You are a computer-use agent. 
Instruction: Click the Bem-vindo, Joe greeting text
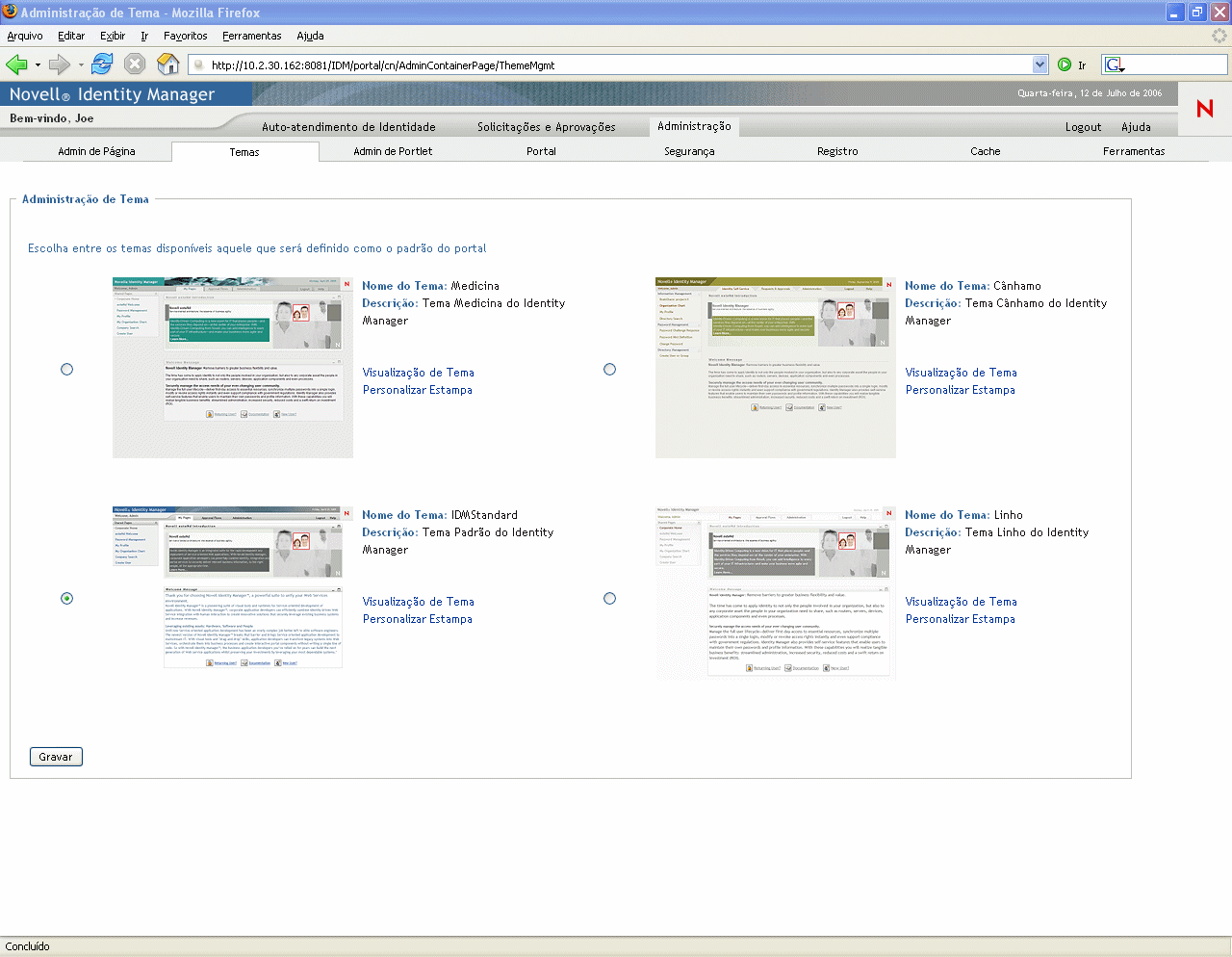pos(52,118)
